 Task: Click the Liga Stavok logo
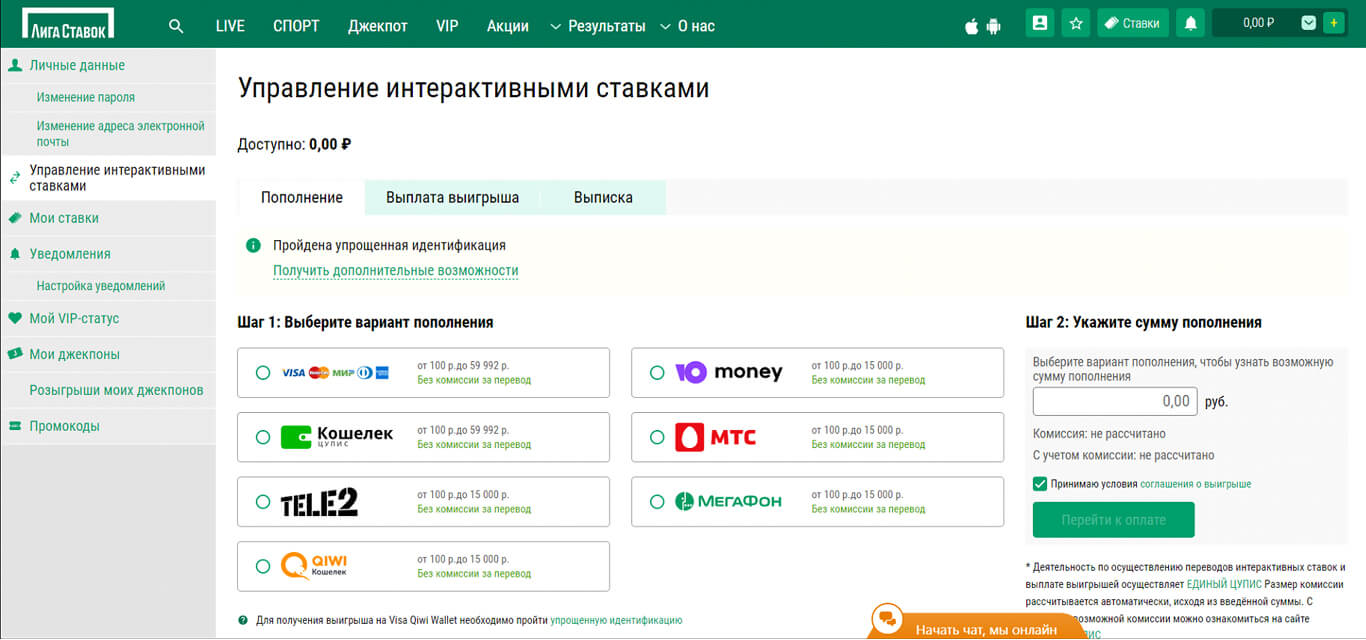[x=68, y=23]
